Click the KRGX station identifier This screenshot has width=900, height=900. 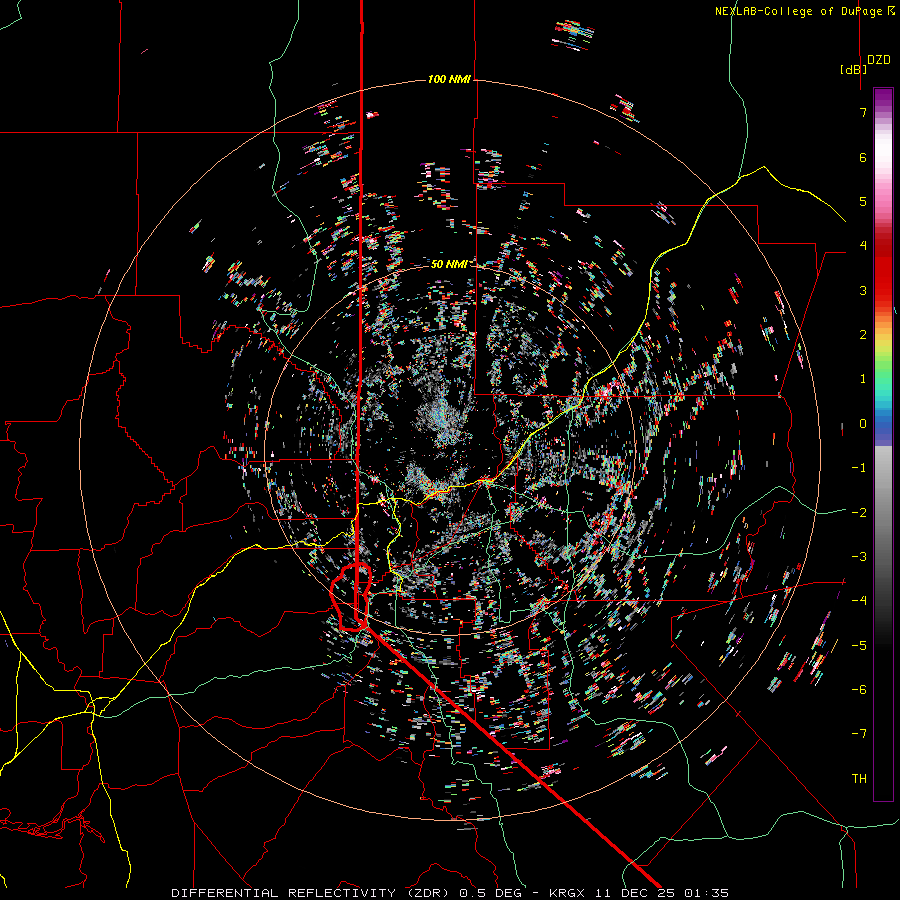click(567, 893)
